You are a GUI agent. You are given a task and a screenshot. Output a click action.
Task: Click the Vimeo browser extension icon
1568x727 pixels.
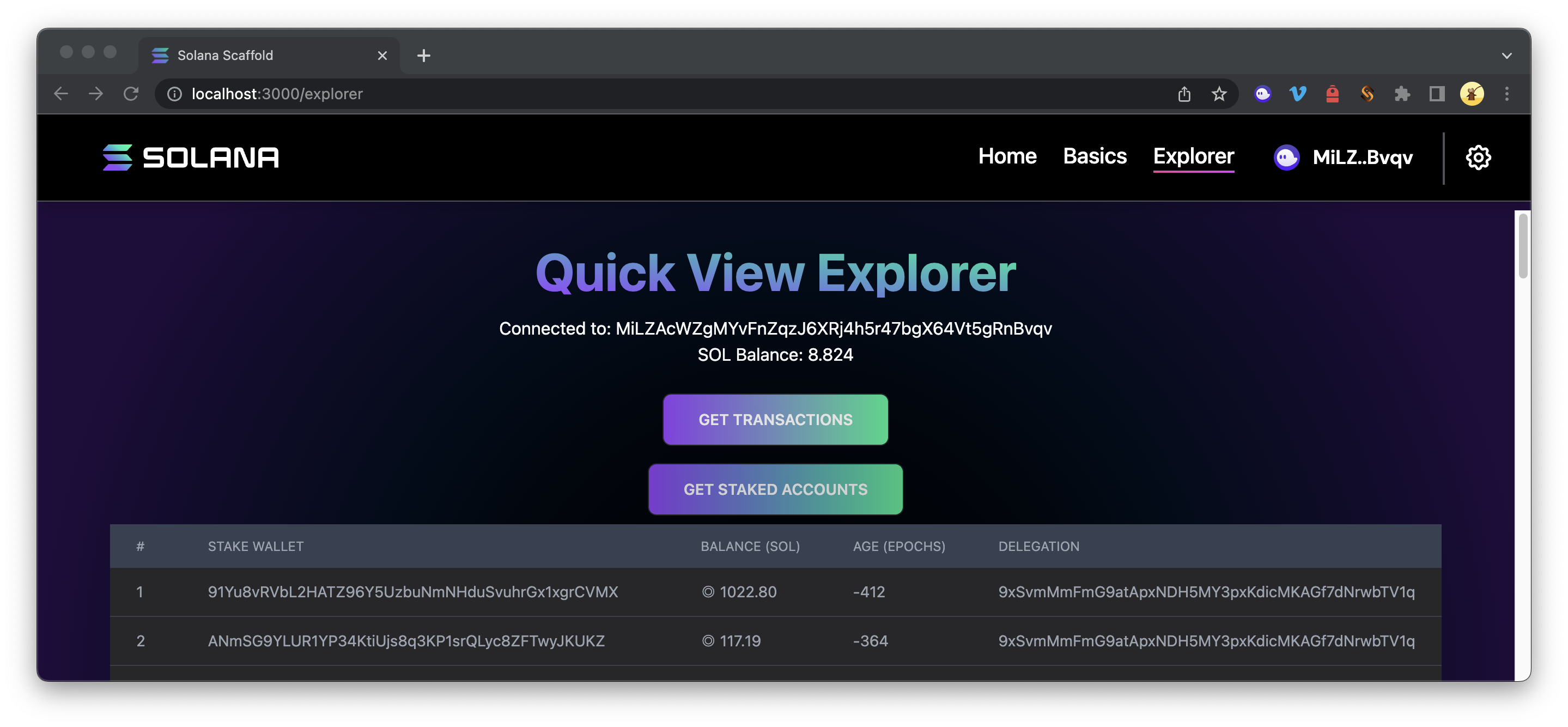1298,94
